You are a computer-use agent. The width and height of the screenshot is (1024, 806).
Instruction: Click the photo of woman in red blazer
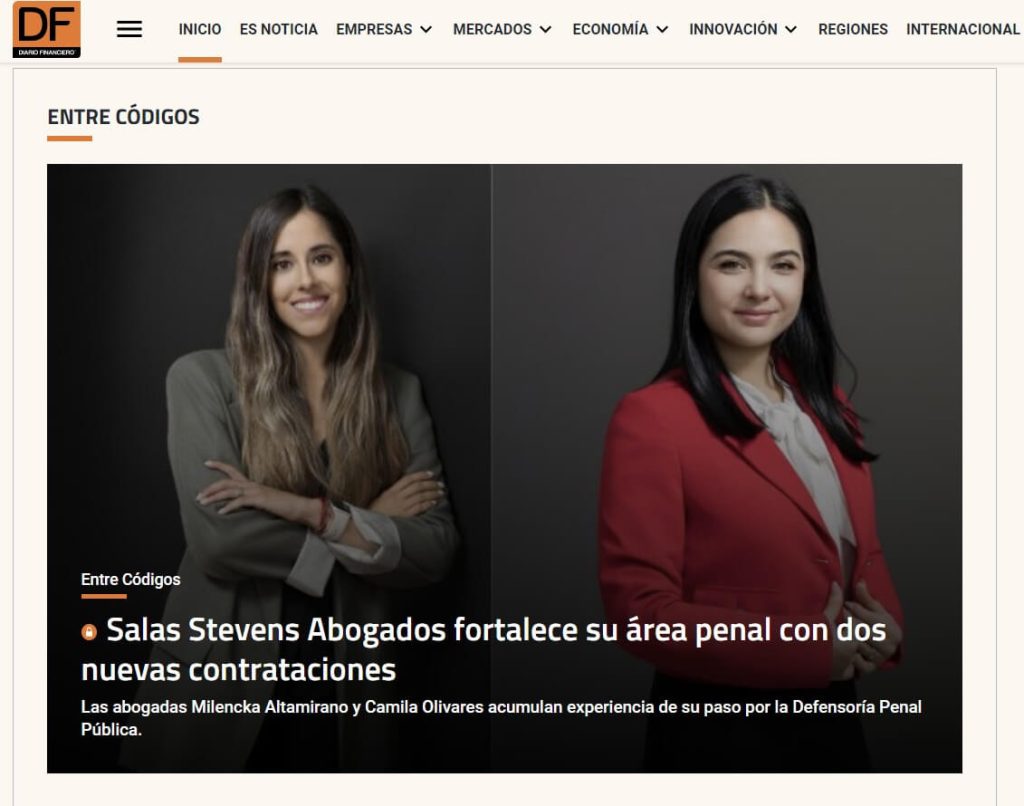click(x=726, y=468)
